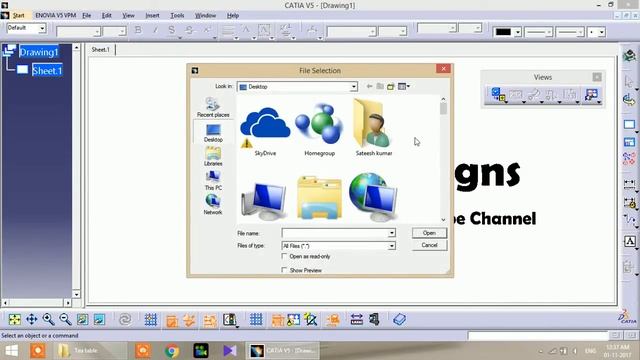This screenshot has height=360, width=640.
Task: Click Up One Level folder icon in dialog
Action: tap(380, 86)
